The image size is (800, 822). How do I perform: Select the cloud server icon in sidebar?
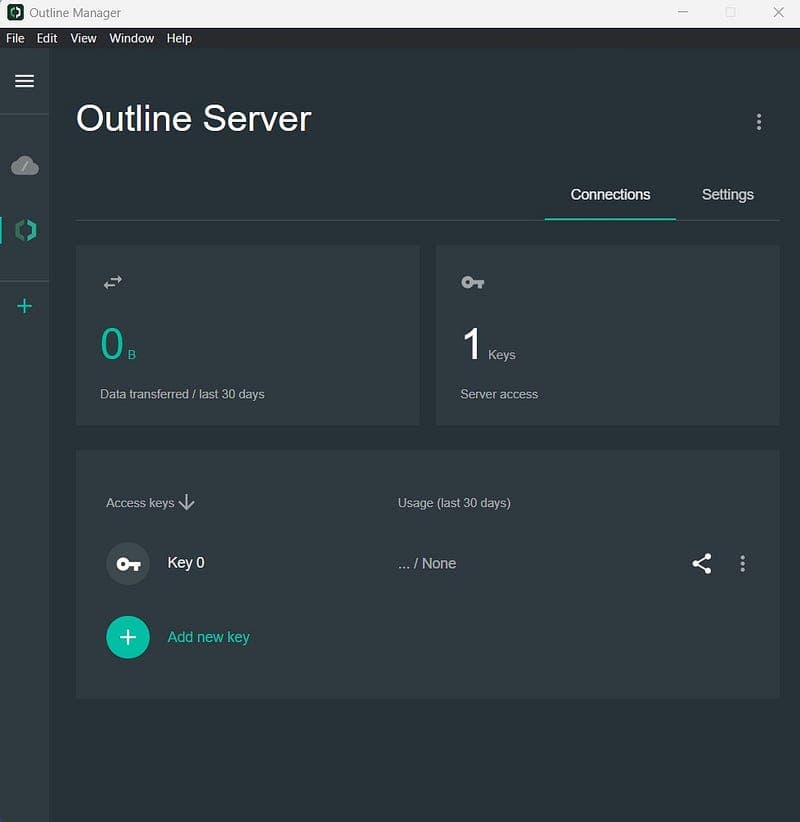pyautogui.click(x=25, y=166)
